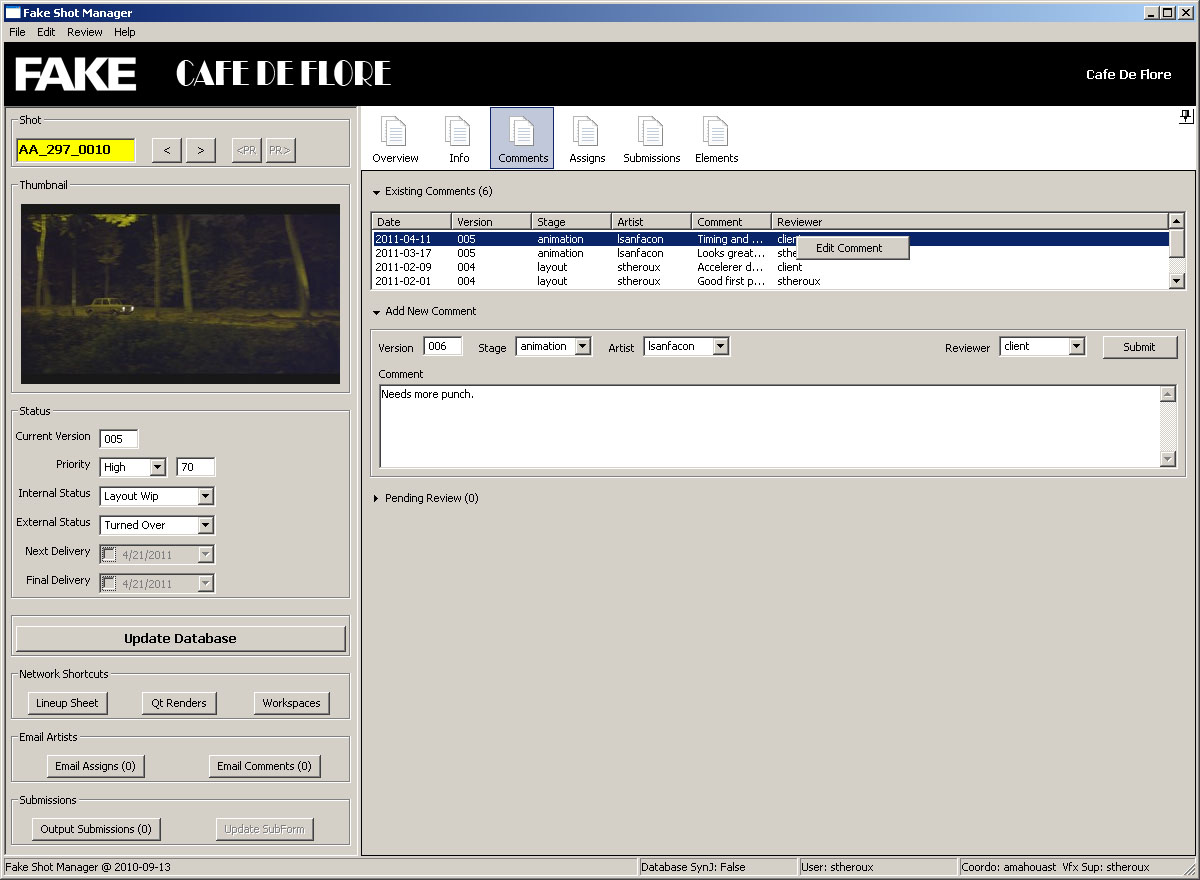This screenshot has height=880, width=1200.
Task: Open the Qt Renders shortcut
Action: (x=179, y=703)
